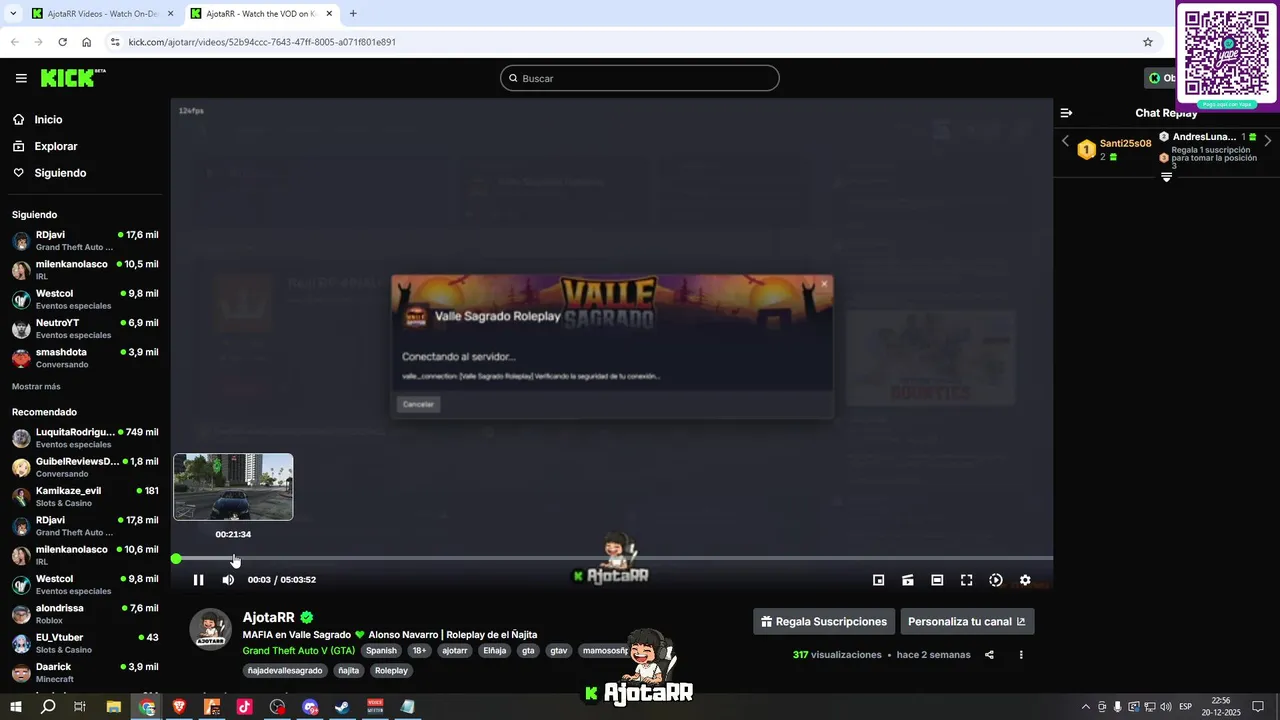Click Personaliza tu canal button
The image size is (1280, 720).
point(967,621)
